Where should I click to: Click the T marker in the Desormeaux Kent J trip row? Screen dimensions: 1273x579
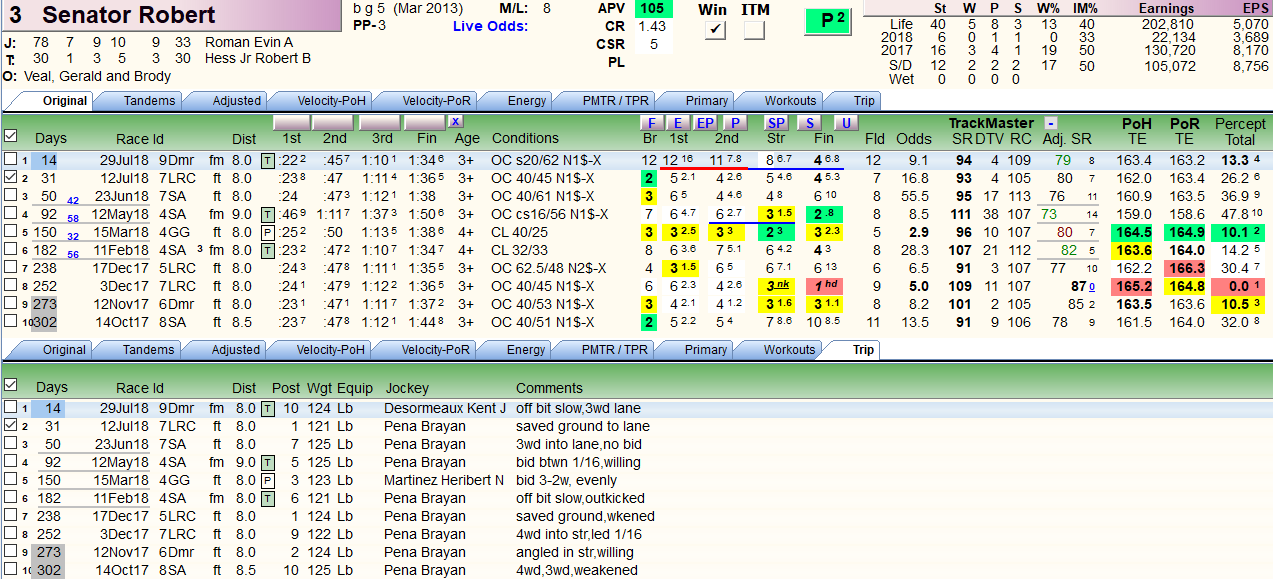click(x=267, y=409)
